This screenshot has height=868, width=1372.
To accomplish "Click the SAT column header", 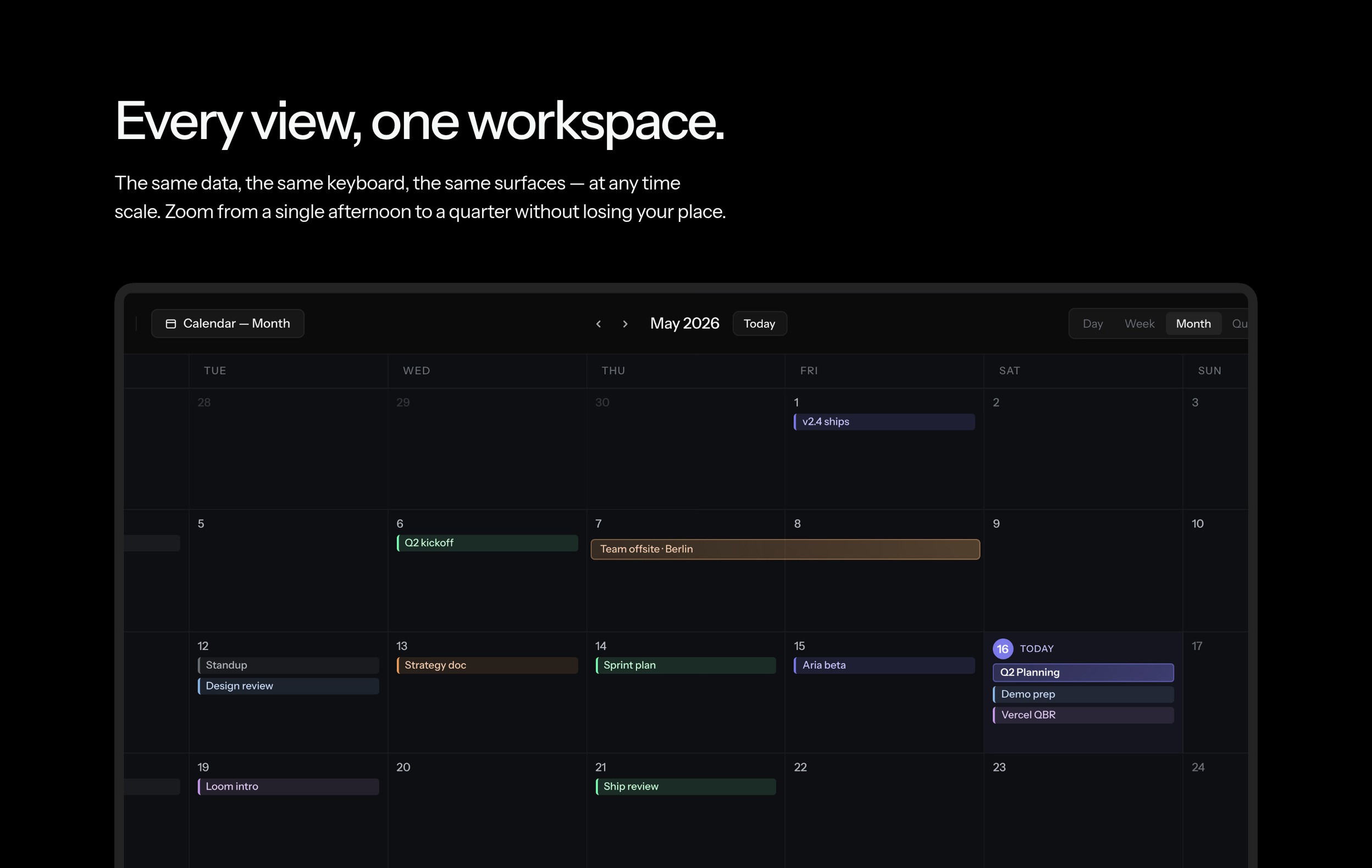I will click(1009, 371).
